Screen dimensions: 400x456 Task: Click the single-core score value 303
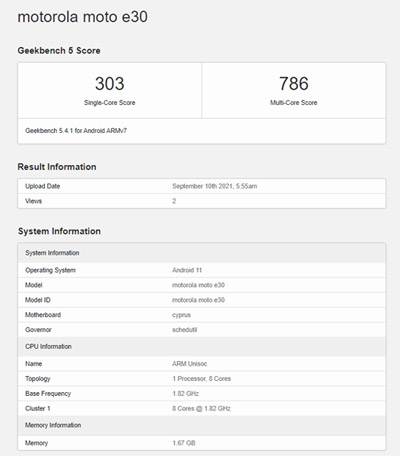pos(110,83)
